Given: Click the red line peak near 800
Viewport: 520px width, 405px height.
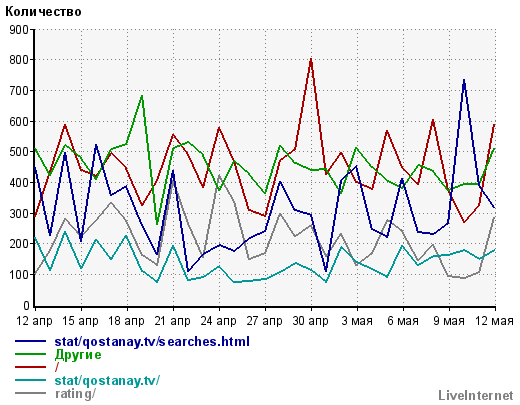Looking at the screenshot, I should (311, 59).
